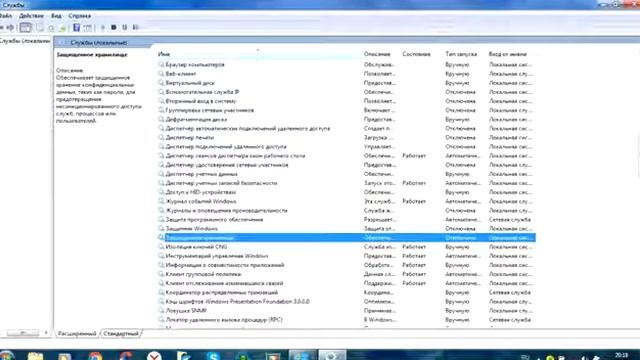Select Диспетчер учетных данных
The height and width of the screenshot is (360, 640).
[346, 174]
